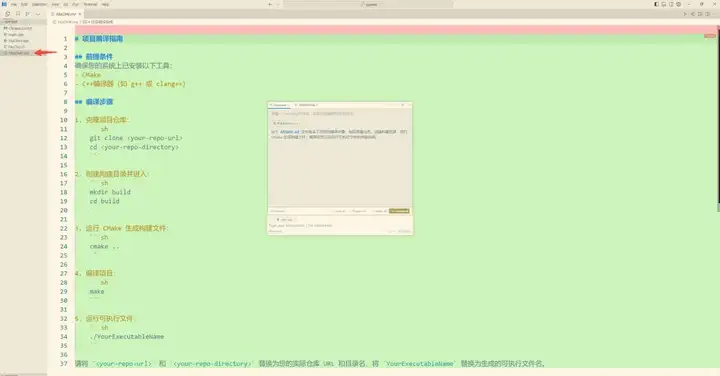Open the Terminal menu
The height and width of the screenshot is (376, 720).
90,5
